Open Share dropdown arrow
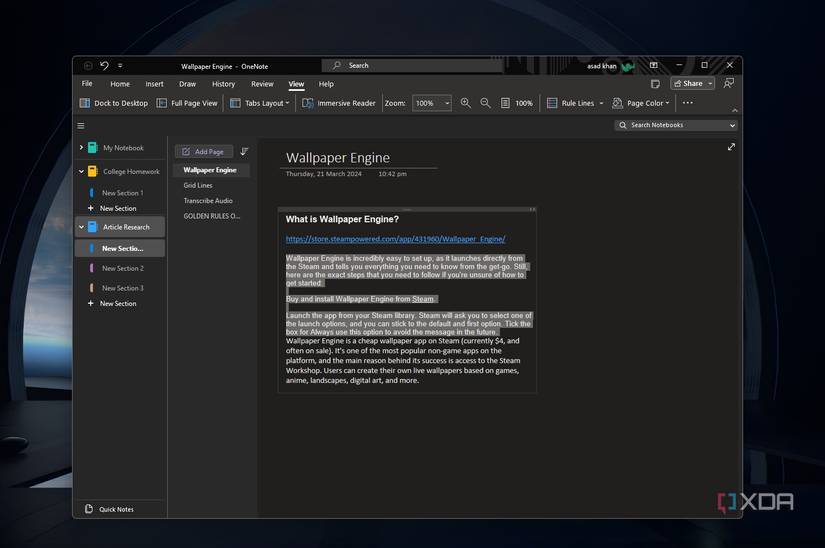825x548 pixels. coord(710,83)
